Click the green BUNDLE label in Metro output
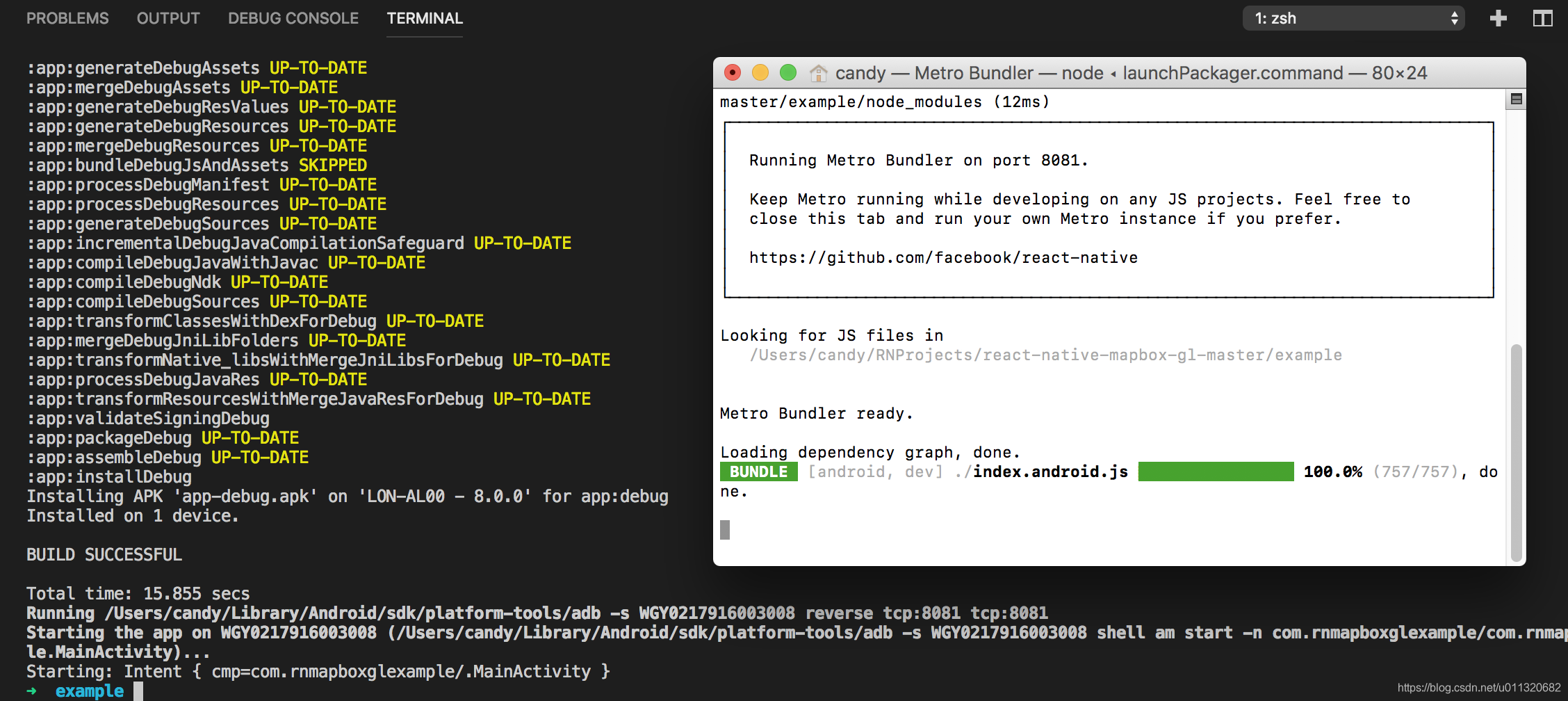Image resolution: width=1568 pixels, height=701 pixels. [x=758, y=472]
